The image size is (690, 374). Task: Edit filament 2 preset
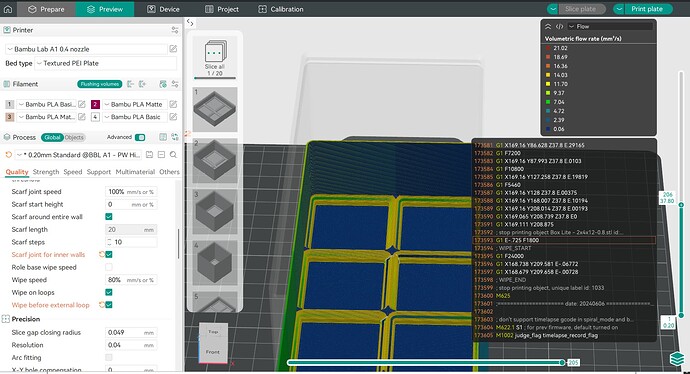(173, 104)
